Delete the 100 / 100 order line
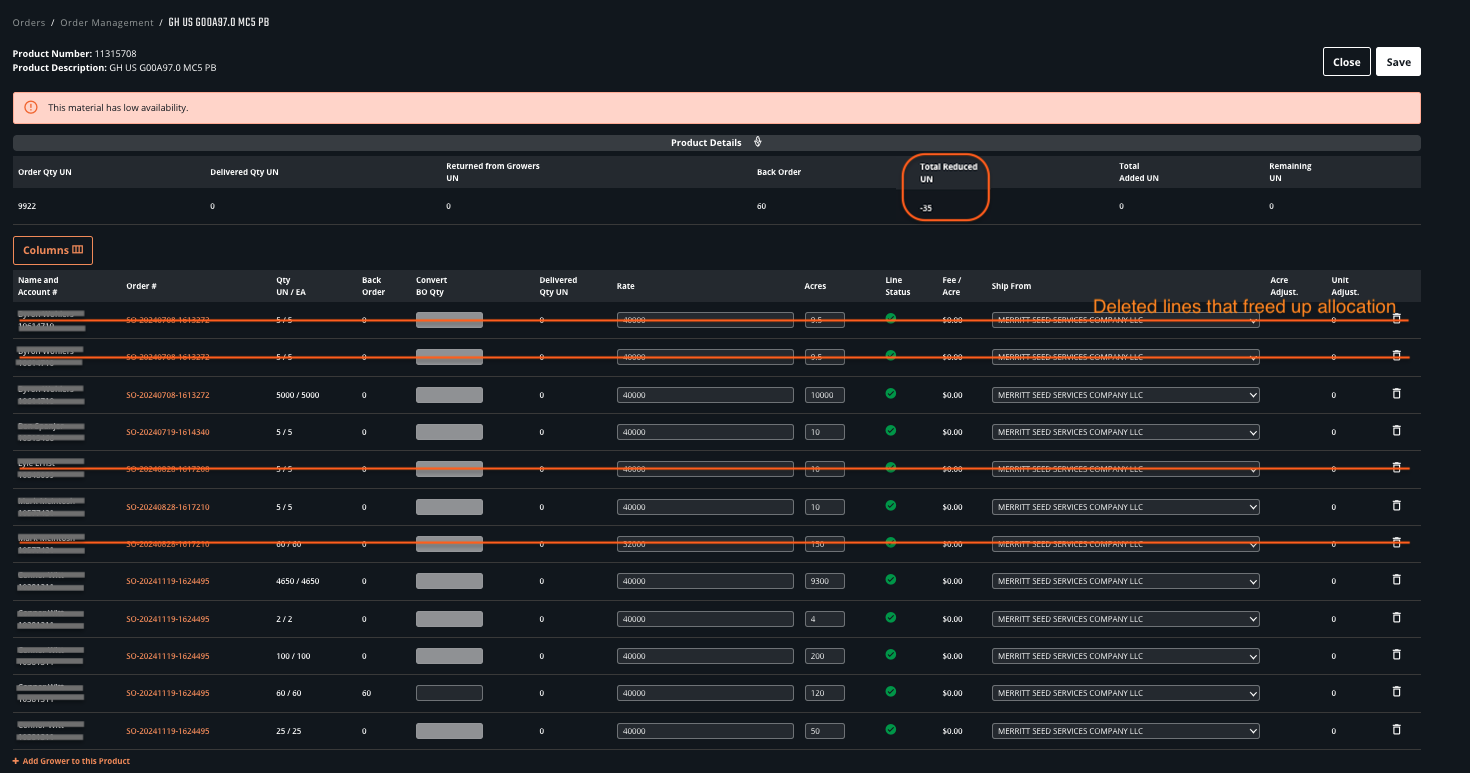Screen dimensions: 1470x773 pyautogui.click(x=1397, y=654)
